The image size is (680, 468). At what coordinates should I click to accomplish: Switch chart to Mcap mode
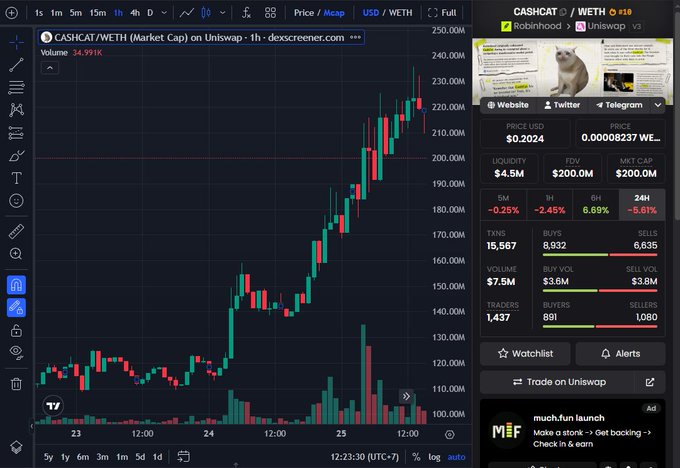(334, 13)
